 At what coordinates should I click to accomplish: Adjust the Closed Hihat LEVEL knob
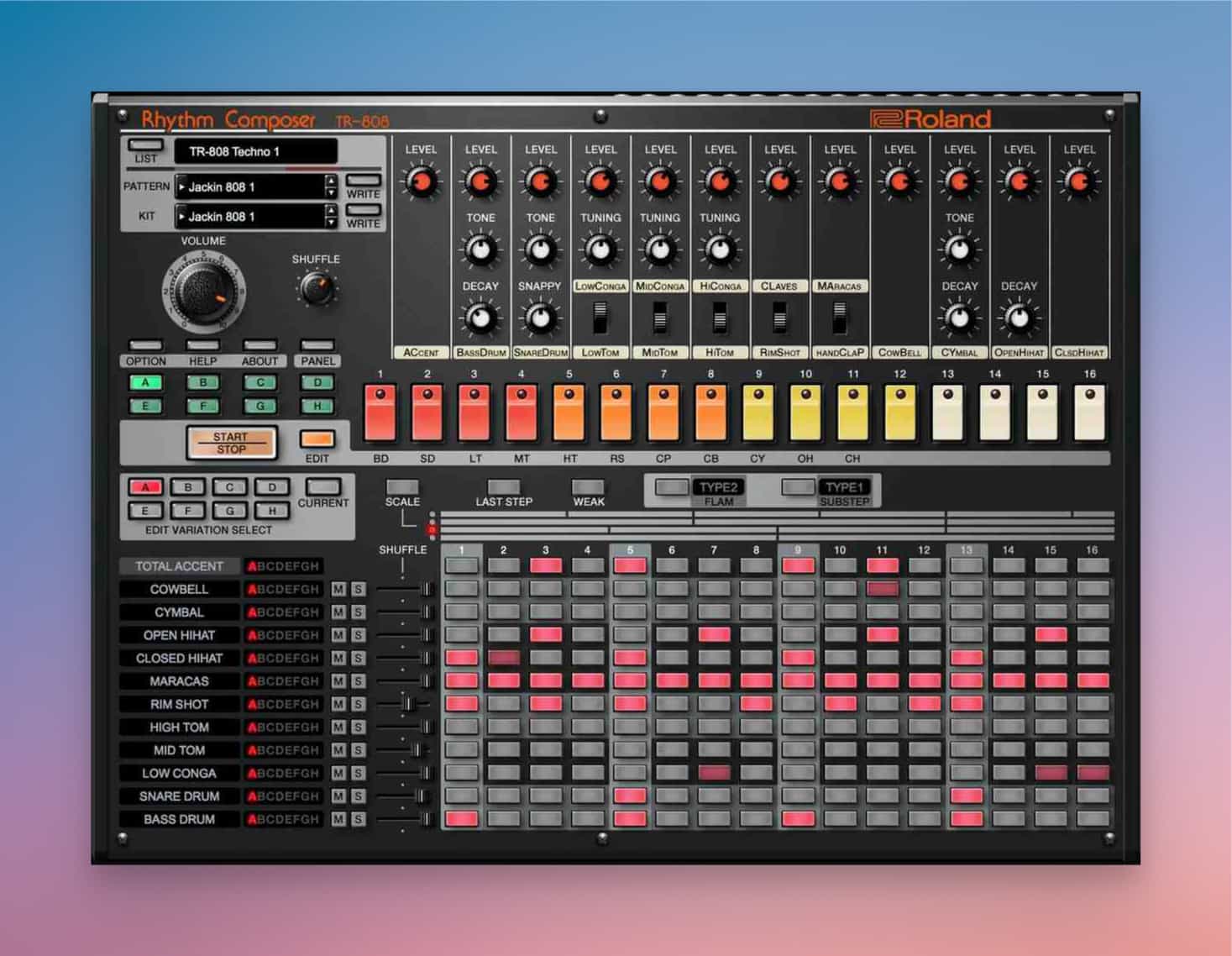point(1079,181)
